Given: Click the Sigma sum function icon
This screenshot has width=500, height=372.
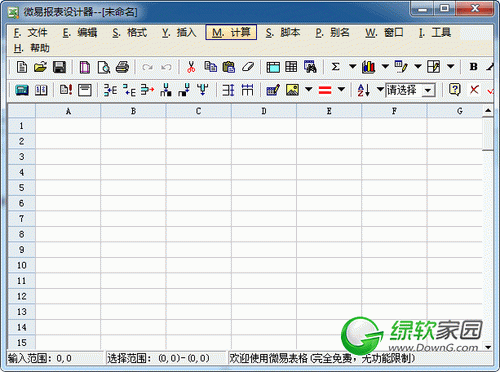Looking at the screenshot, I should click(x=336, y=67).
